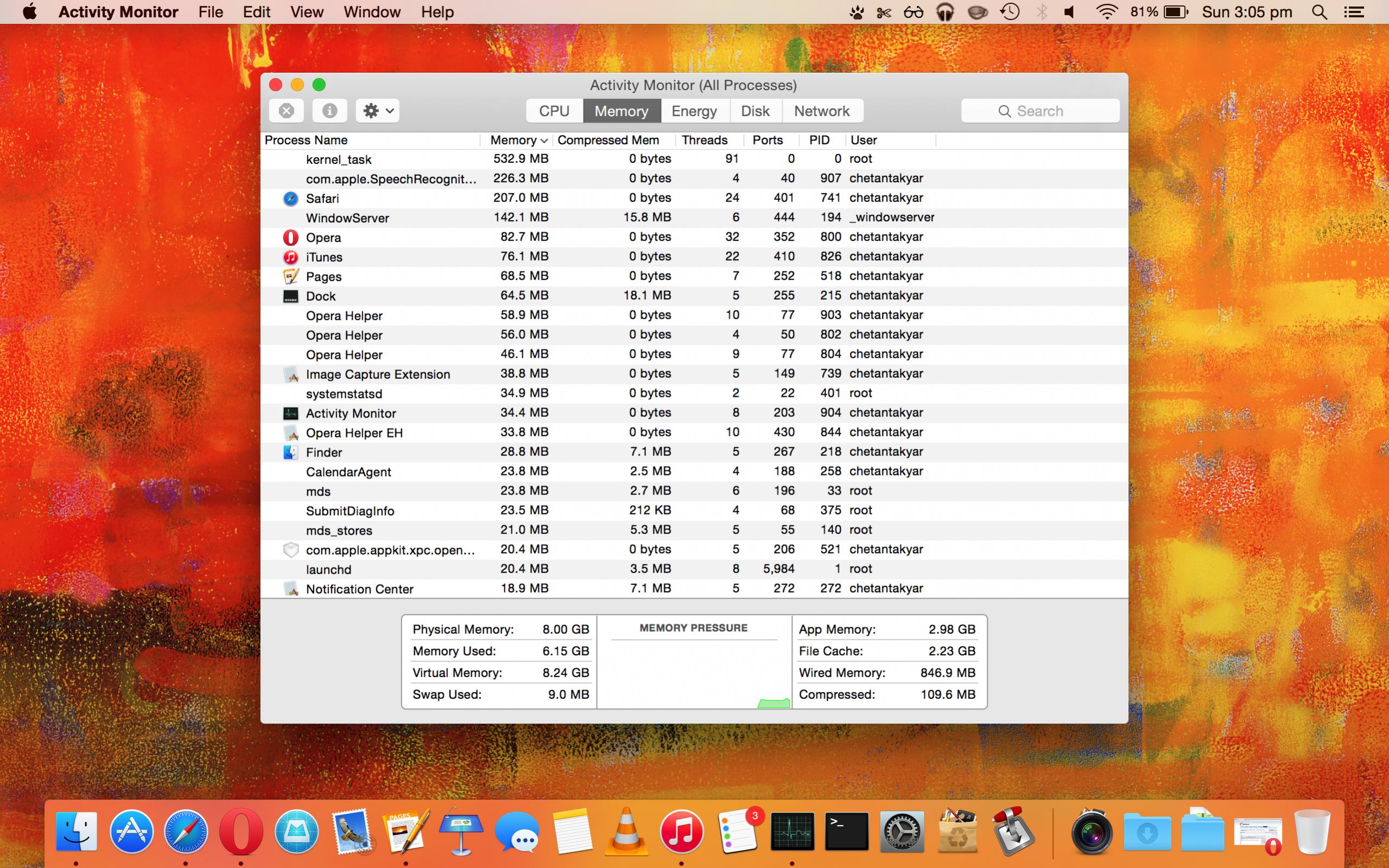Sort by the PID column header
1389x868 pixels.
(822, 140)
